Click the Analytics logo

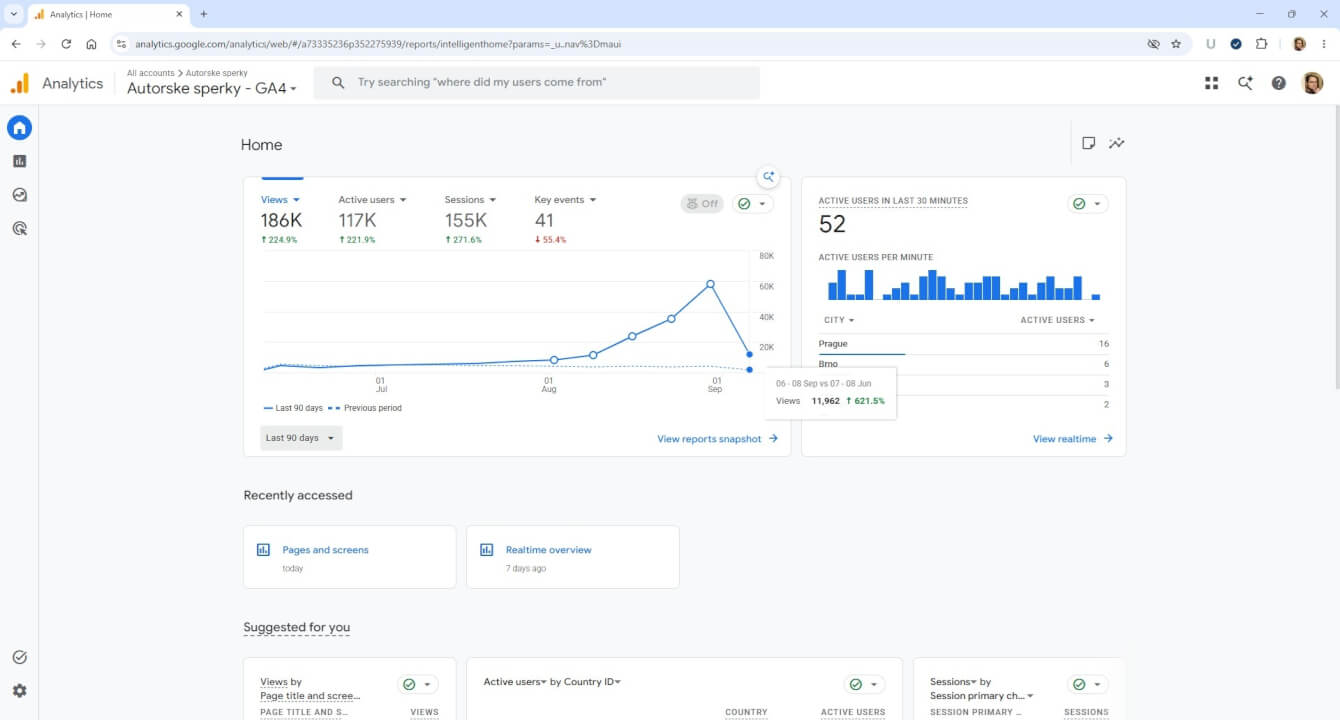[x=57, y=83]
